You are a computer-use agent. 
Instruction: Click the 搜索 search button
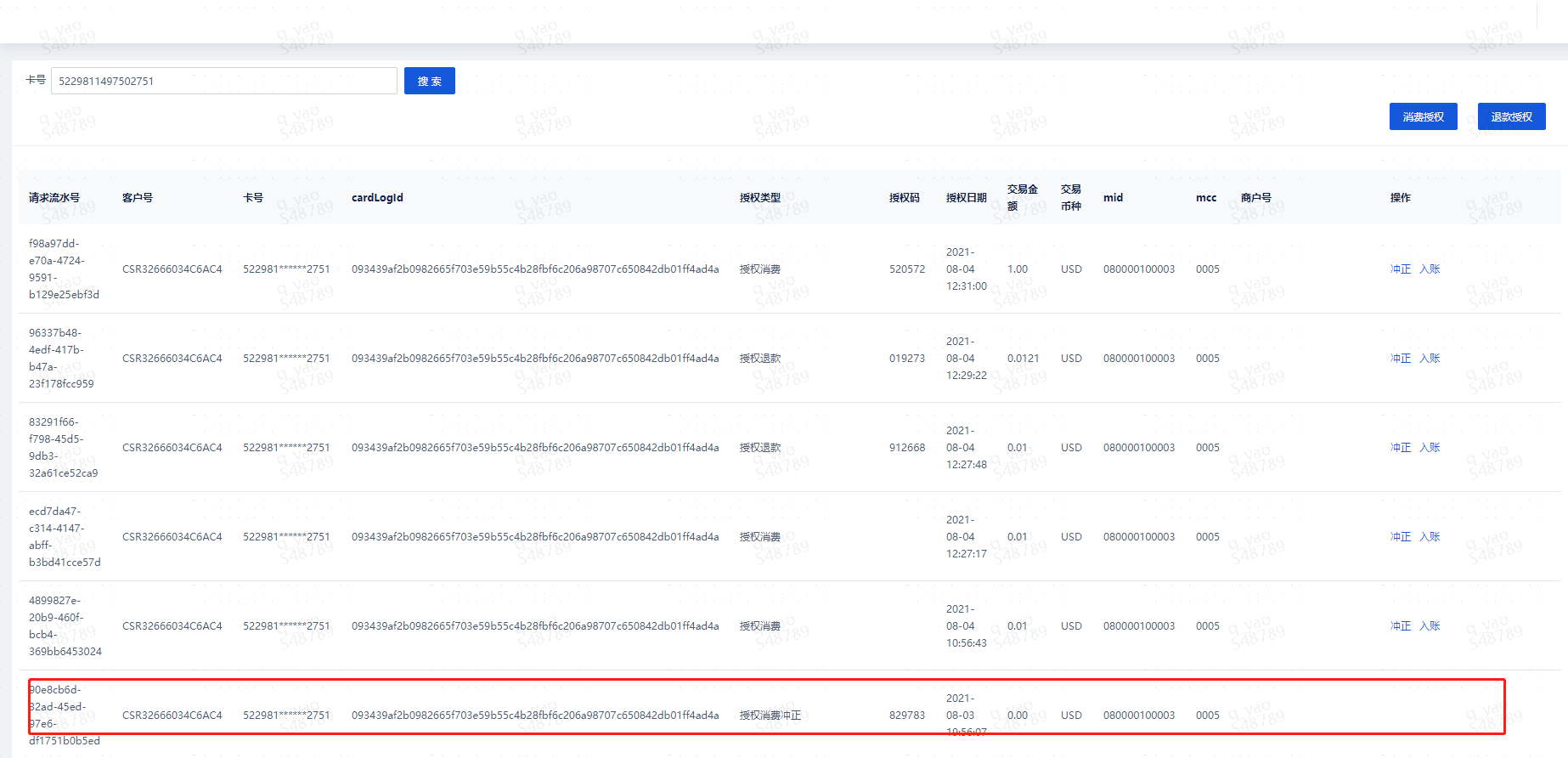click(x=429, y=81)
